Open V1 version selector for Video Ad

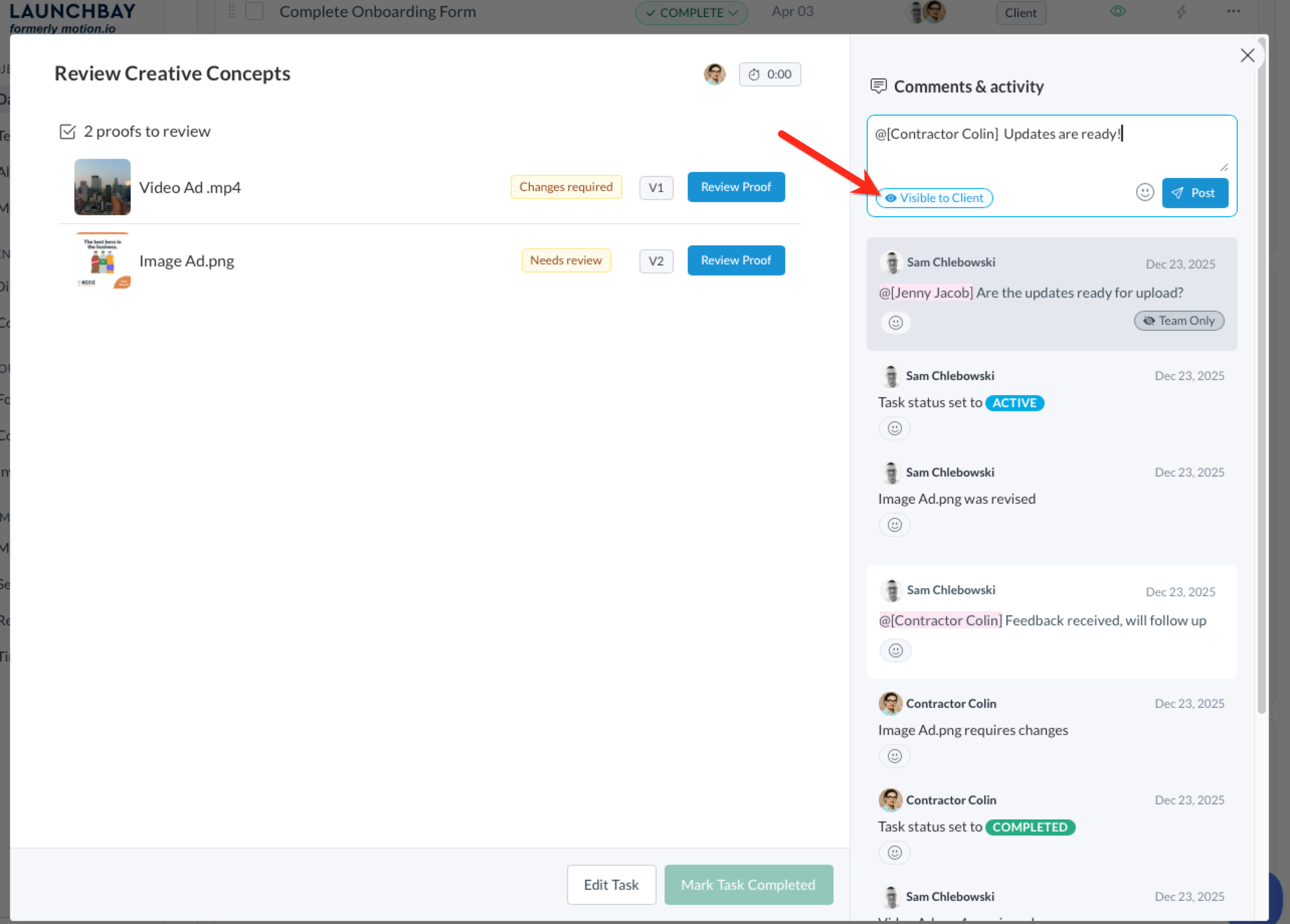[656, 188]
